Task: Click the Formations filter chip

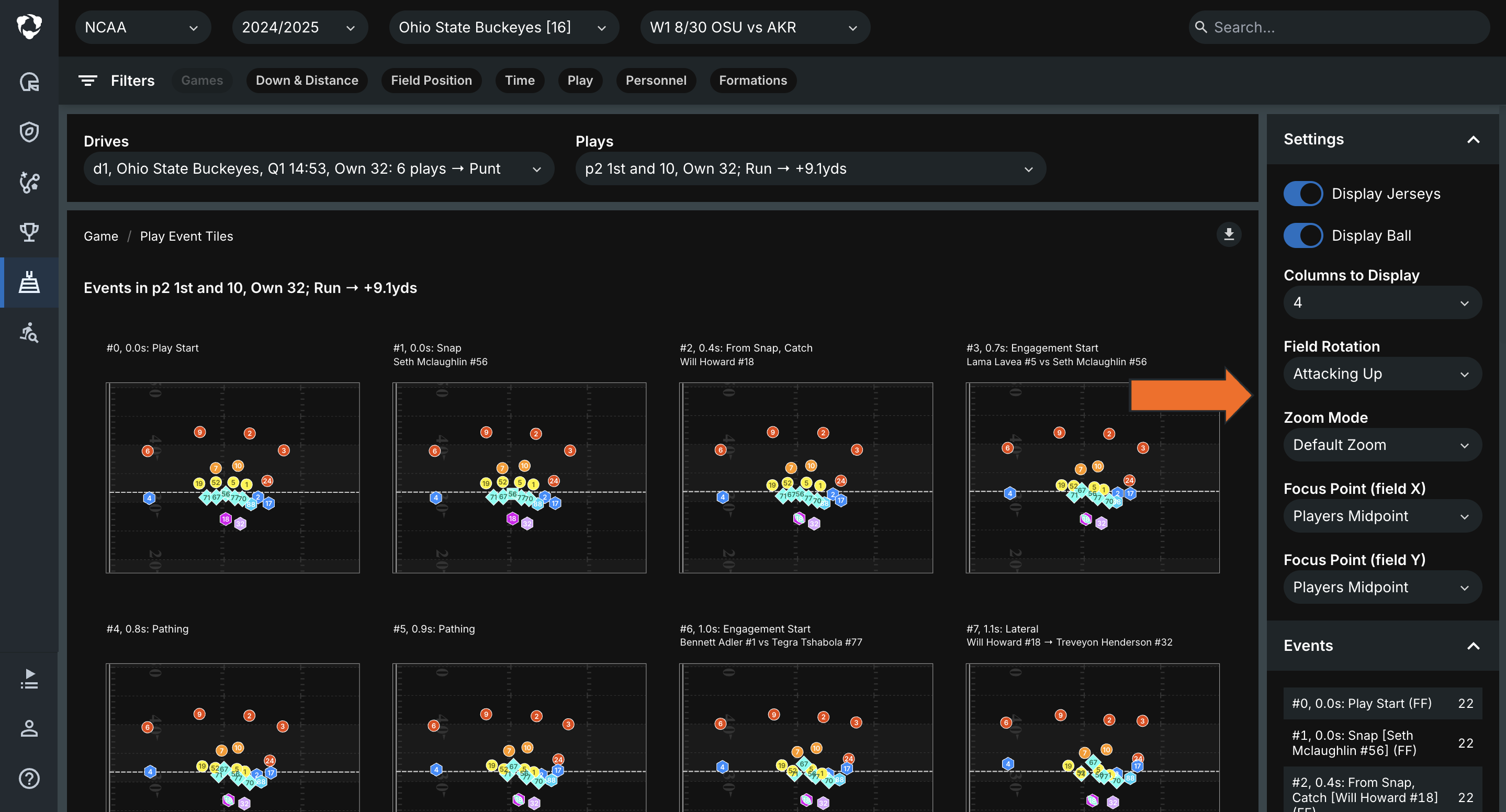Action: pos(753,81)
